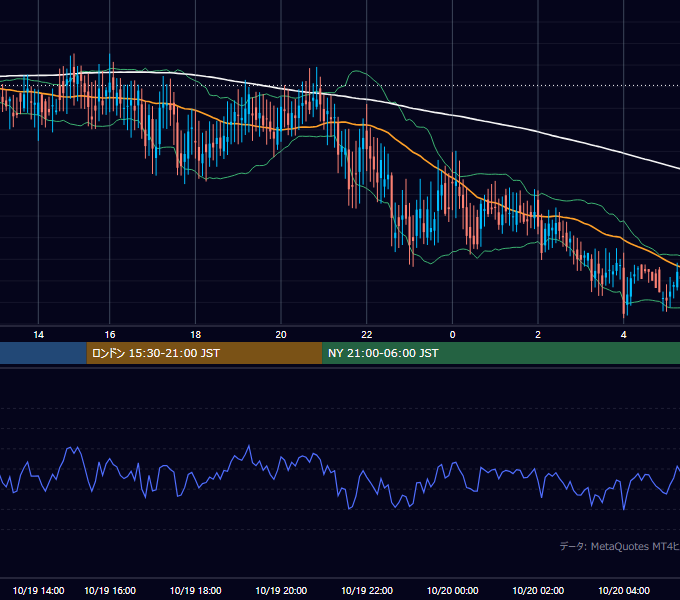
Task: Click the 10/19 22:00 date label
Action: coord(367,590)
